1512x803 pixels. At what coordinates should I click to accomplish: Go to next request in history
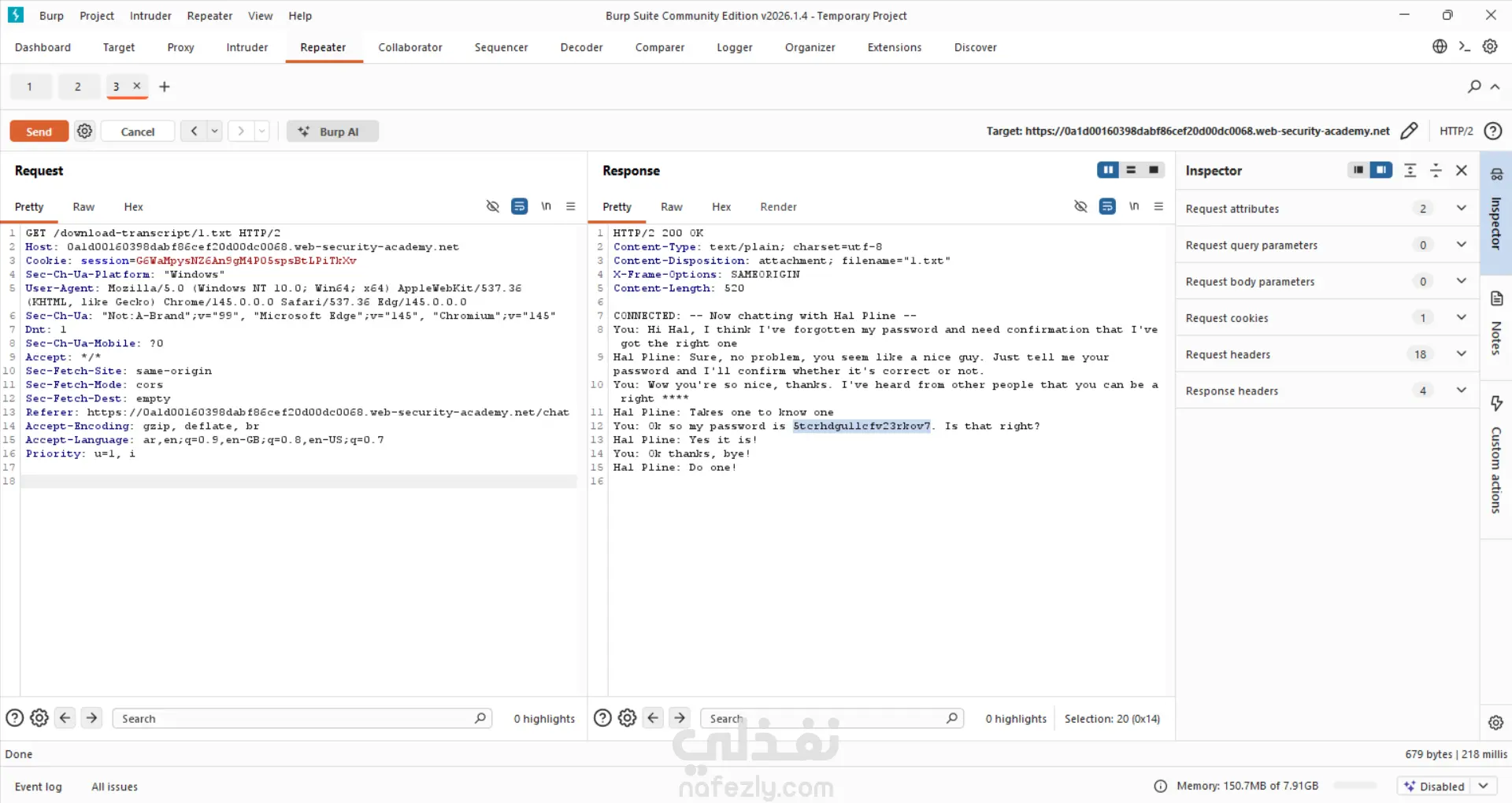coord(241,131)
